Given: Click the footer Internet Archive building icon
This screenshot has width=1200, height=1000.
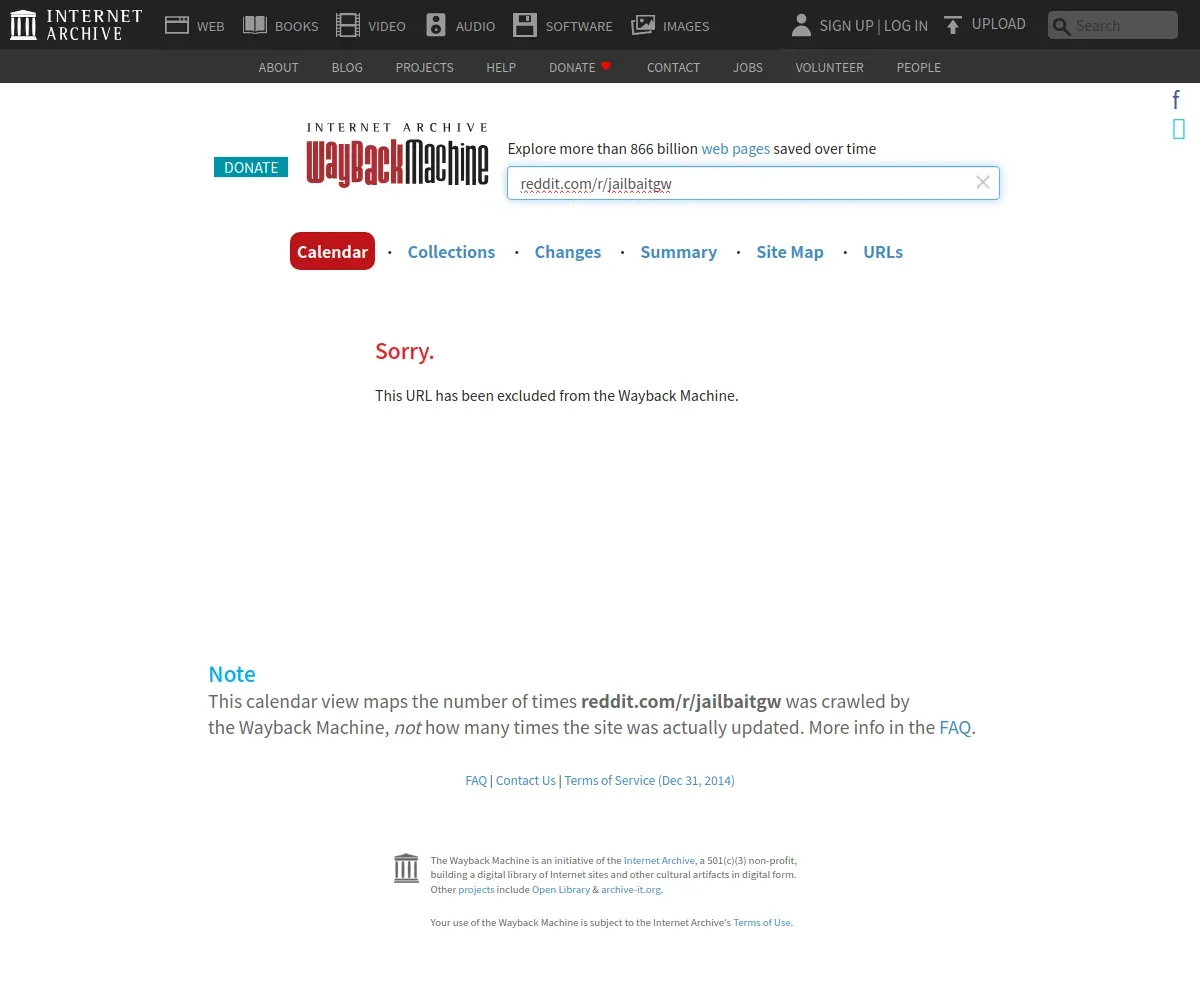Looking at the screenshot, I should [406, 868].
